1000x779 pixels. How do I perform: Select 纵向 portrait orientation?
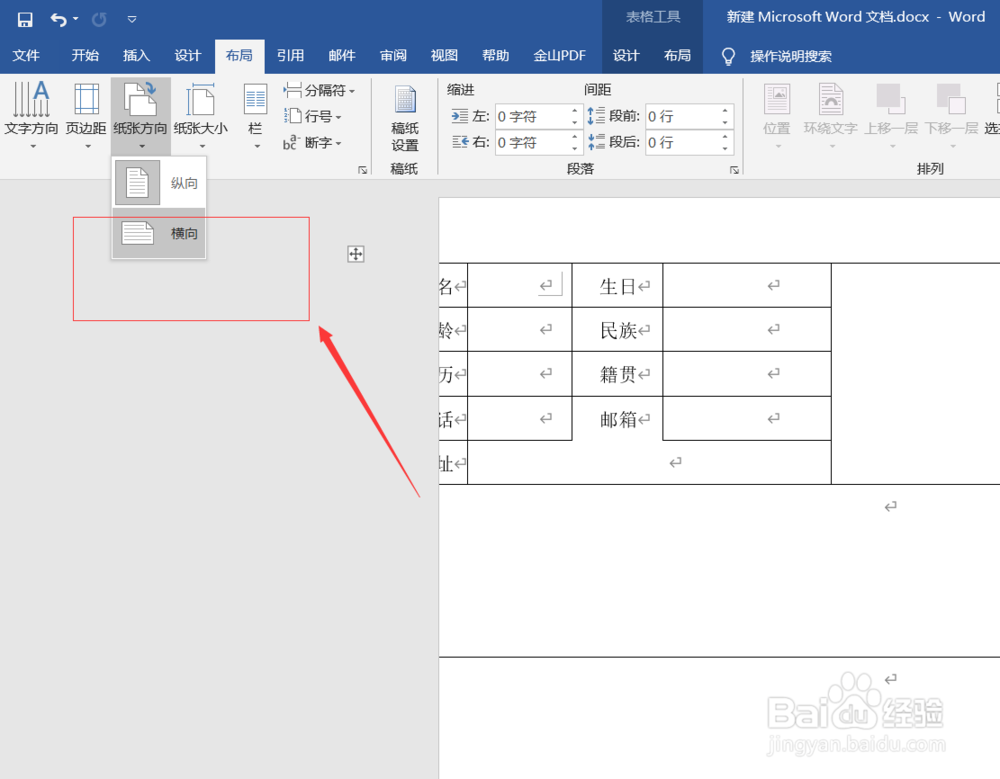pyautogui.click(x=159, y=182)
